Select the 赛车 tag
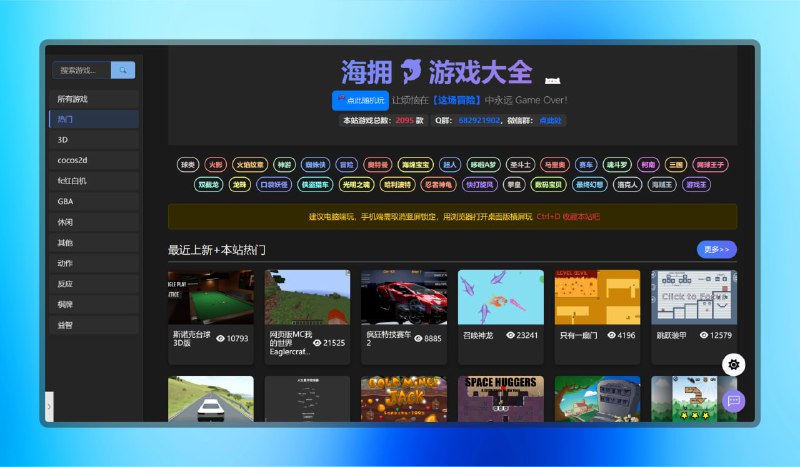The image size is (800, 467). (586, 165)
